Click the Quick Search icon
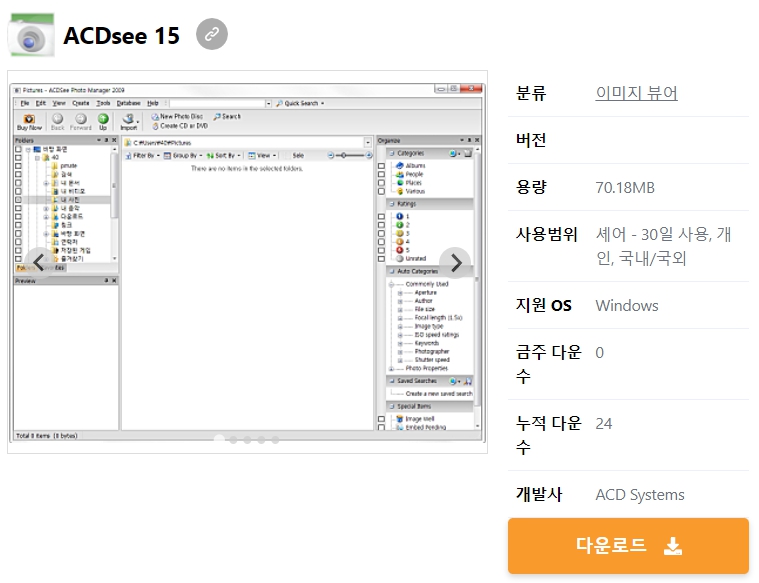 [280, 103]
